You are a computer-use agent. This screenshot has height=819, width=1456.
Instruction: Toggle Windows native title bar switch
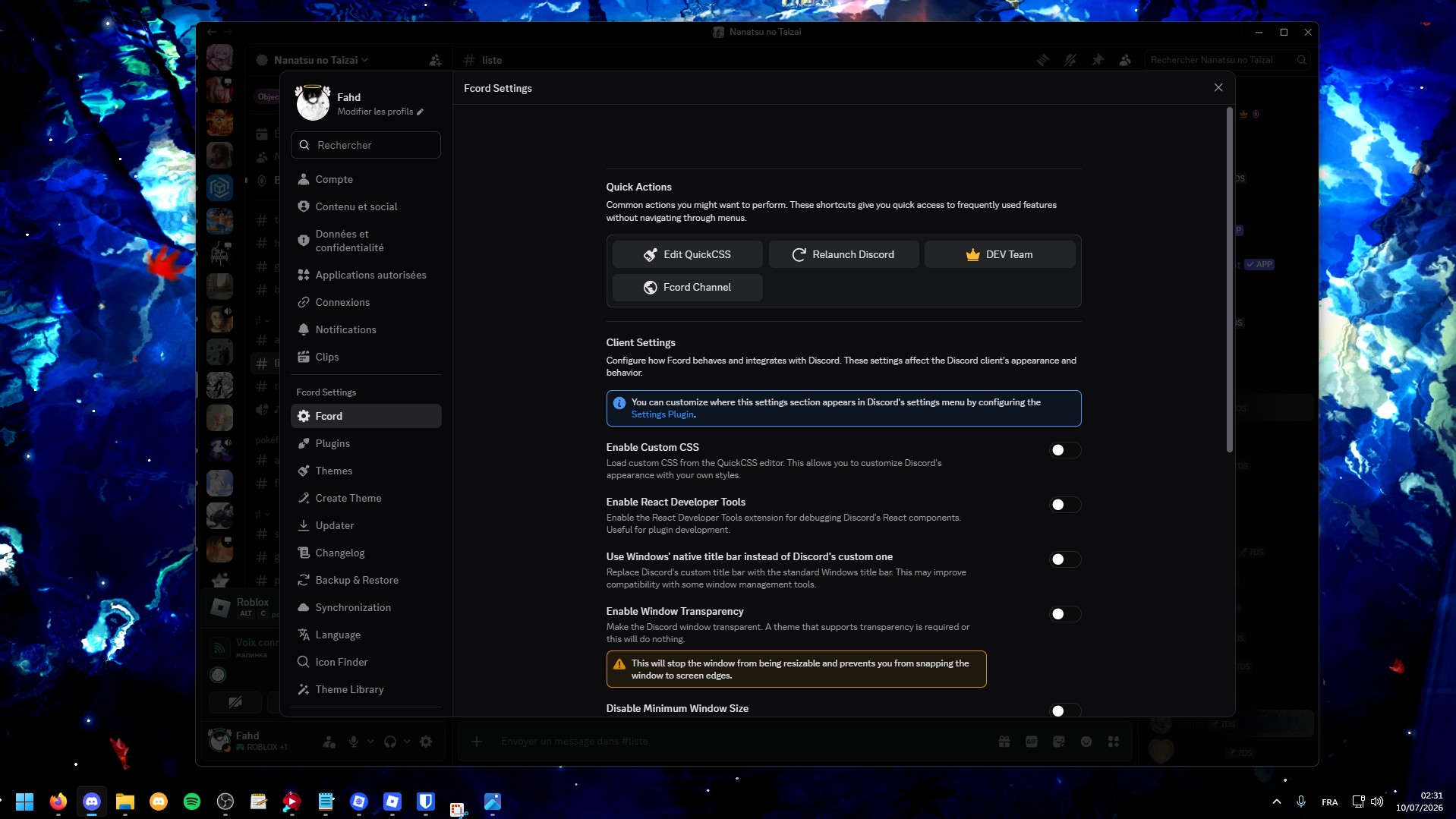(x=1065, y=559)
